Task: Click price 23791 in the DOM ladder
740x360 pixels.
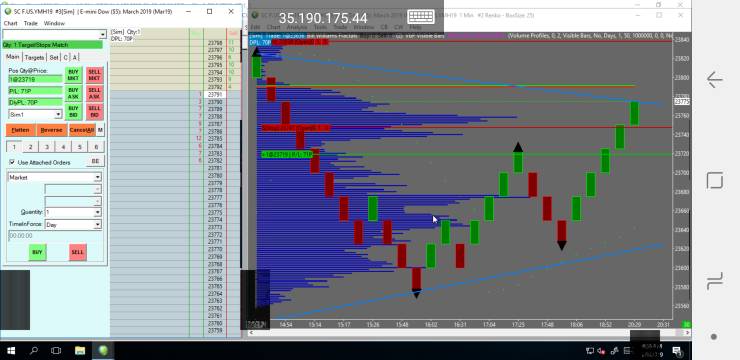Action: point(215,94)
